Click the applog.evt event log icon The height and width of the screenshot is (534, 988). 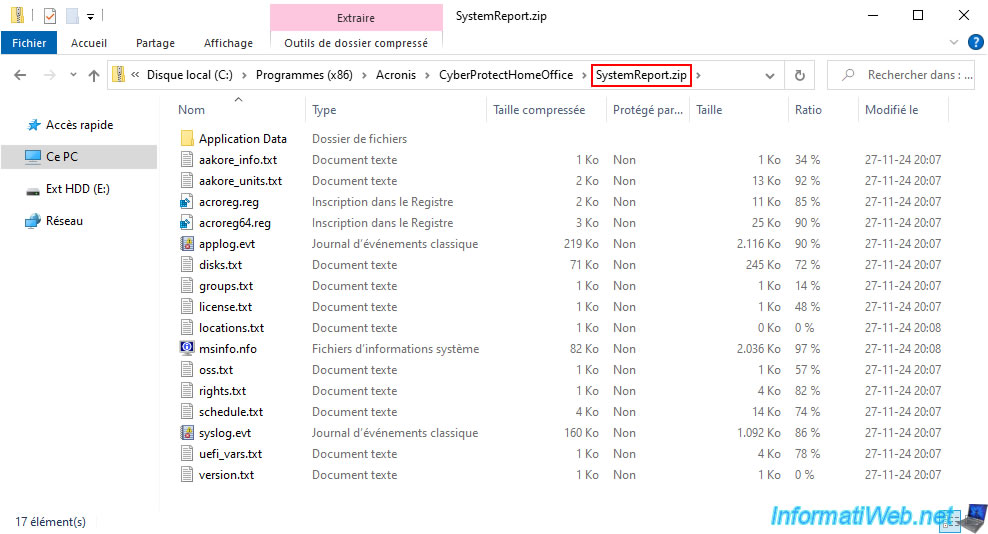tap(187, 243)
